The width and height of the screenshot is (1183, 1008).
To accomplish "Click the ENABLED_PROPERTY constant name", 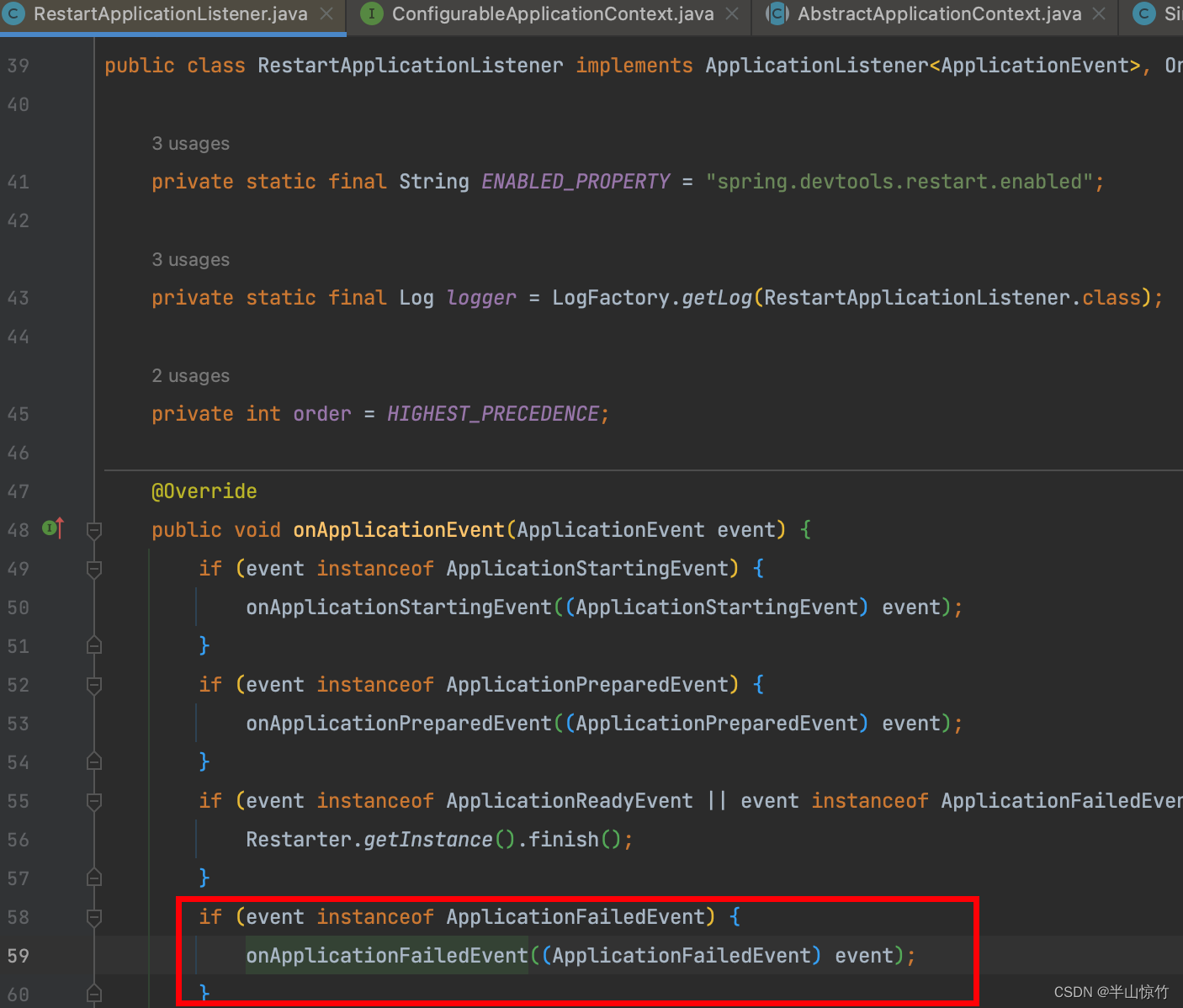I will [576, 182].
